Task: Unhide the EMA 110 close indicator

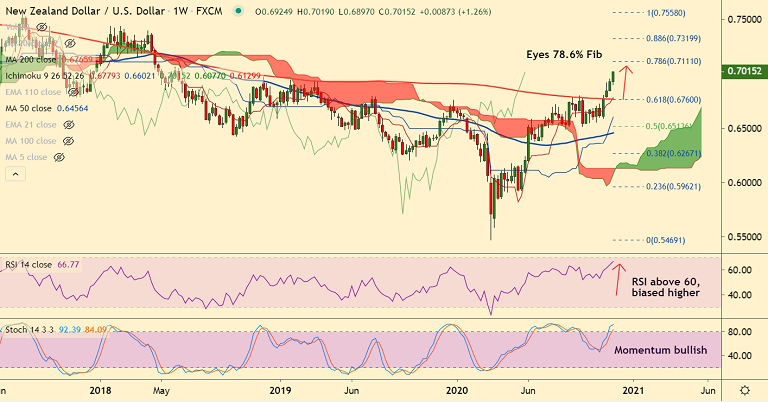Action: [x=74, y=92]
